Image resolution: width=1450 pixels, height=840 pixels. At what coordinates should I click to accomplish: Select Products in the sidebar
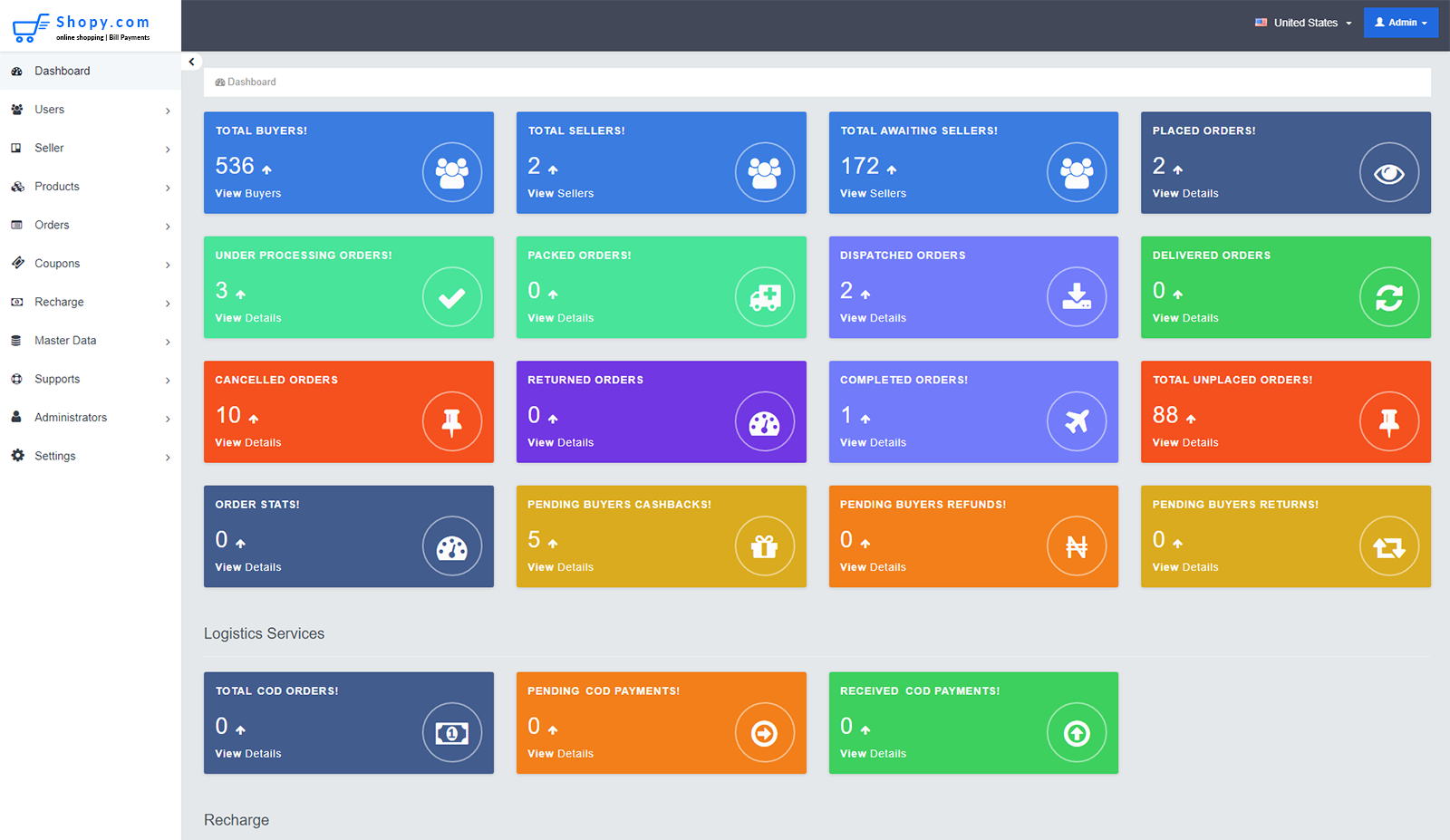point(91,187)
